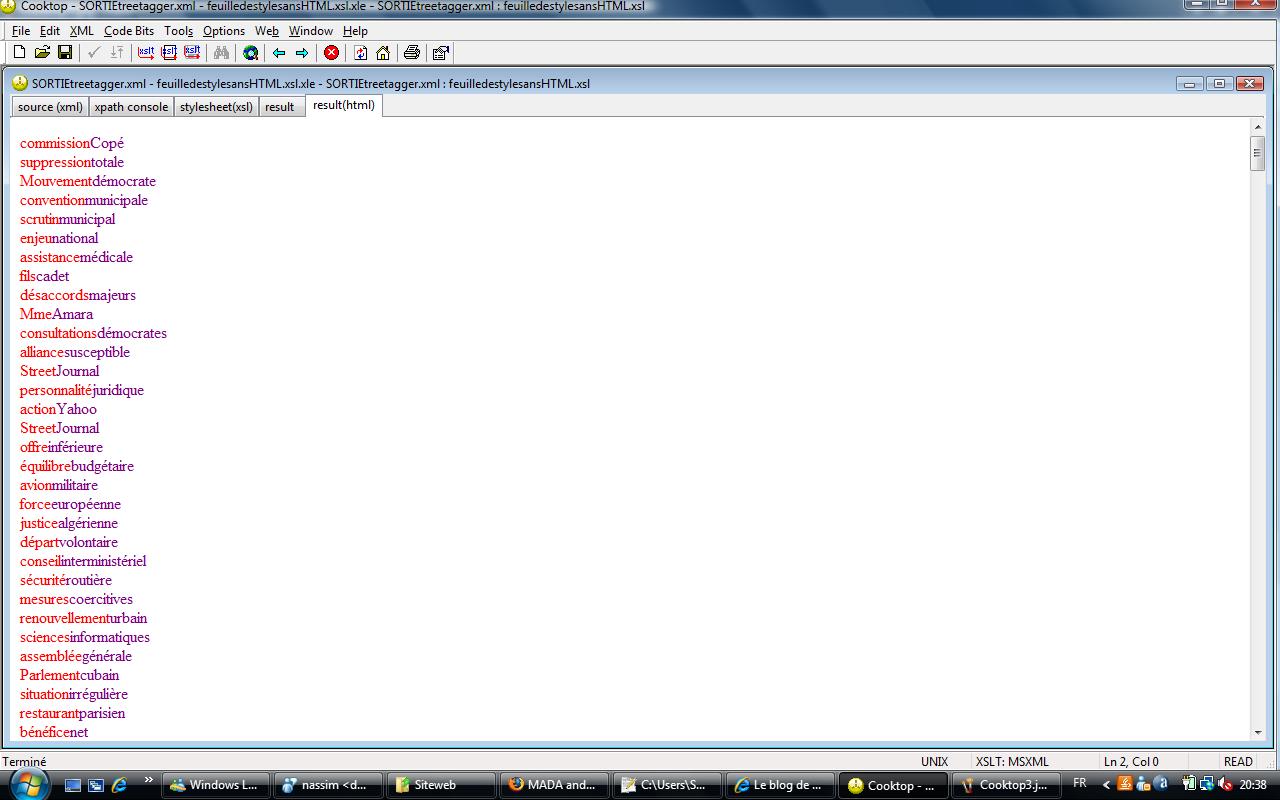Create a new document using toolbar icon
Viewport: 1280px width, 800px height.
[19, 52]
